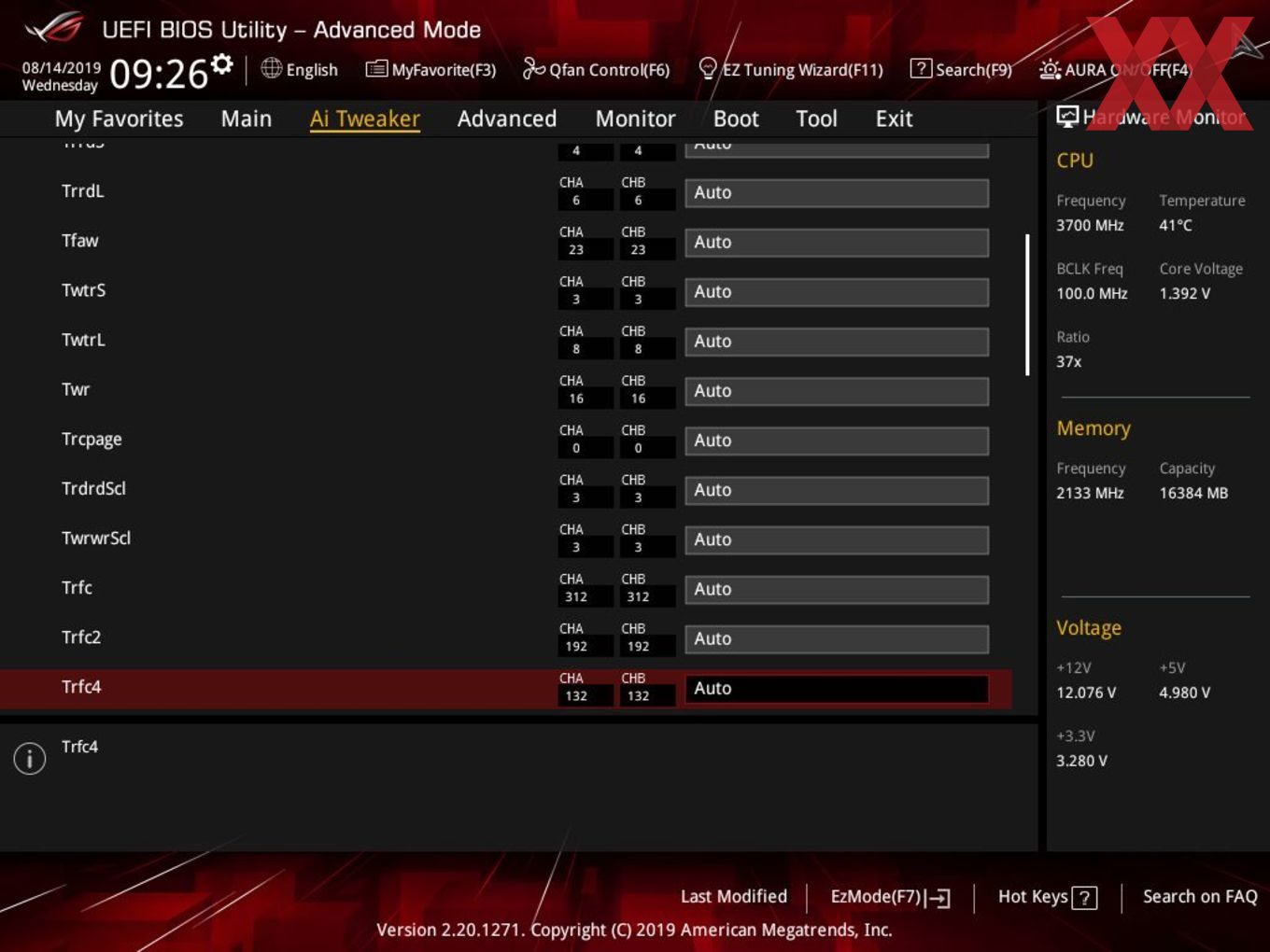
Task: Go to the Advanced tab
Action: coord(507,119)
